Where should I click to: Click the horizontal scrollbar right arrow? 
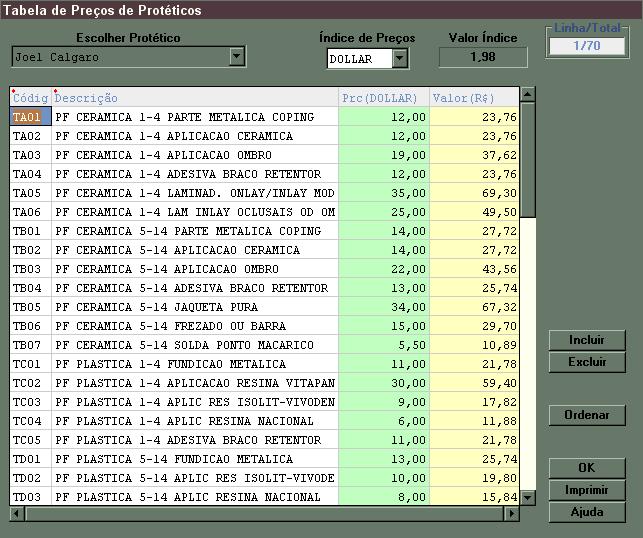pyautogui.click(x=511, y=513)
